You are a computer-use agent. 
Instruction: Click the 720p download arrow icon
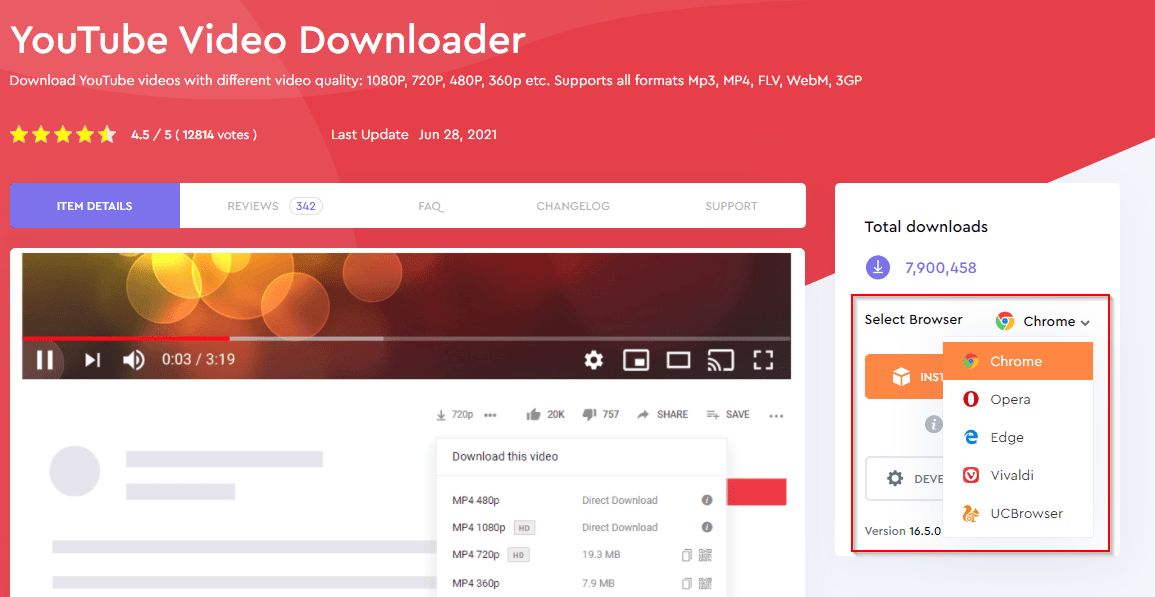pos(440,415)
